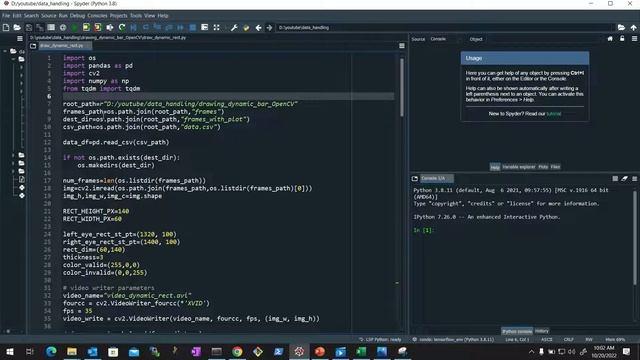Stop debugging blue square icon
This screenshot has width=640, height=360.
pyautogui.click(x=193, y=27)
